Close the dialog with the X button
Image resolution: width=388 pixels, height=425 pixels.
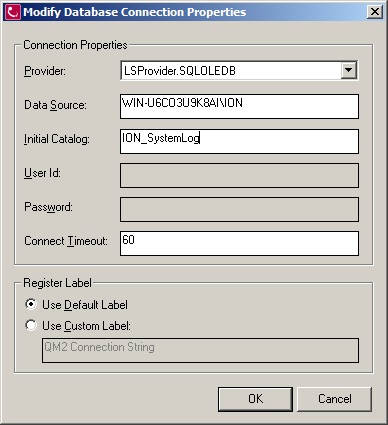[x=375, y=12]
